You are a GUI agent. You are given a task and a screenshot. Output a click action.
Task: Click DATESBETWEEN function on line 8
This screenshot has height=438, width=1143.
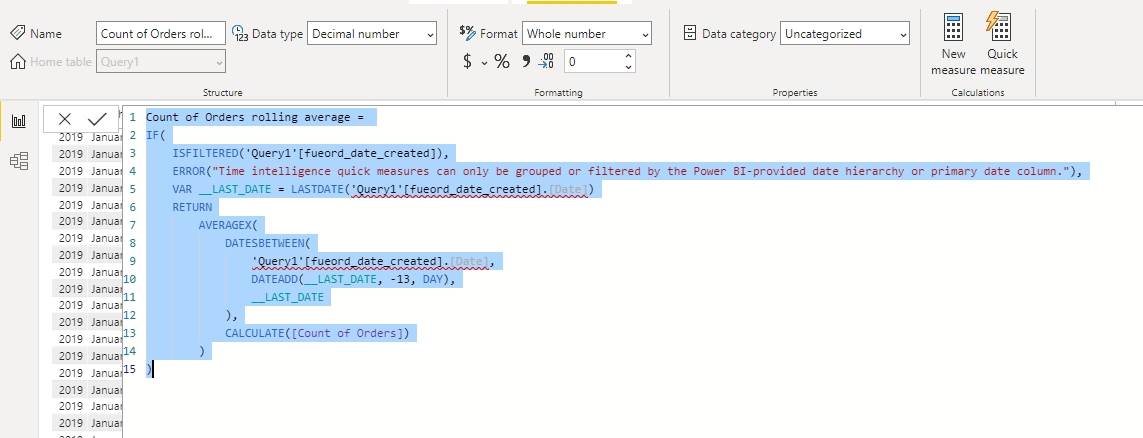(265, 243)
